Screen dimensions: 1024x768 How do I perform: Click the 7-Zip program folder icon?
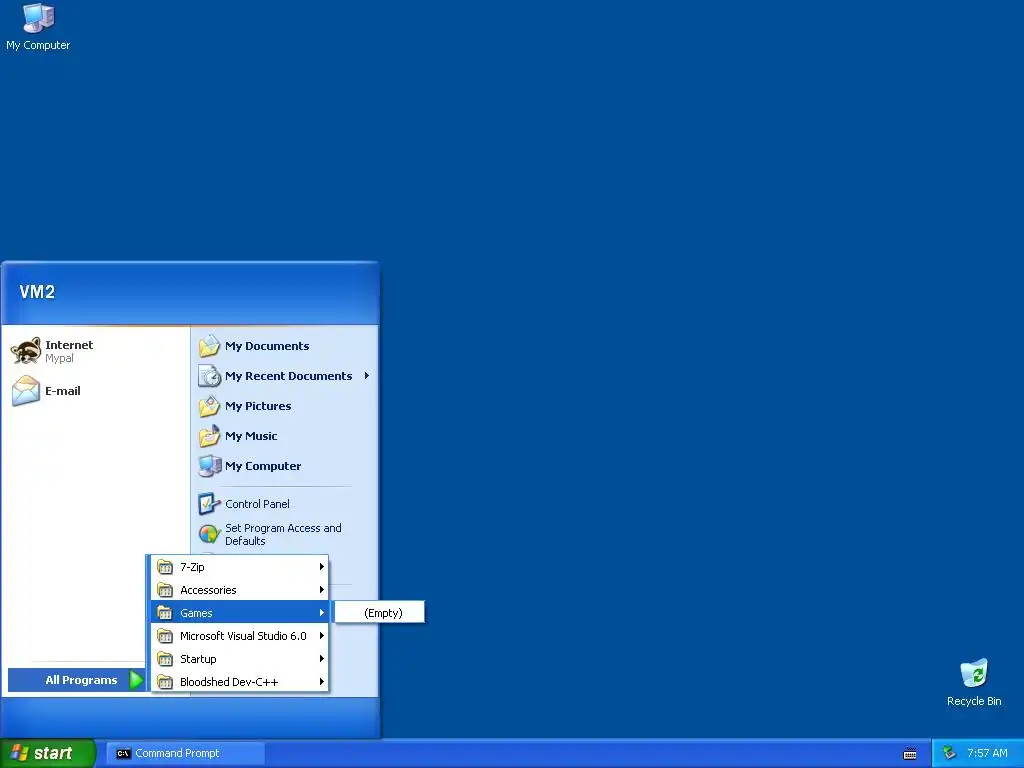(165, 567)
